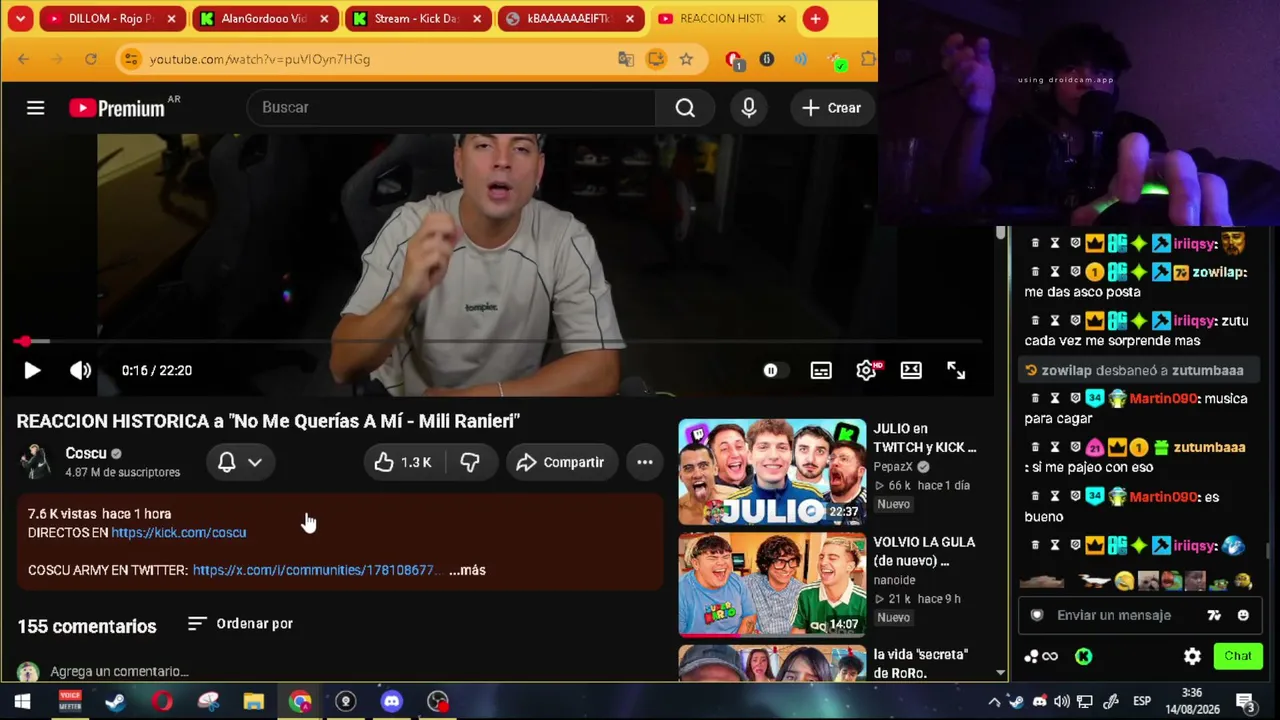The width and height of the screenshot is (1280, 720).
Task: Insert the laughing crying emote from quick emotes
Action: pos(1124,581)
